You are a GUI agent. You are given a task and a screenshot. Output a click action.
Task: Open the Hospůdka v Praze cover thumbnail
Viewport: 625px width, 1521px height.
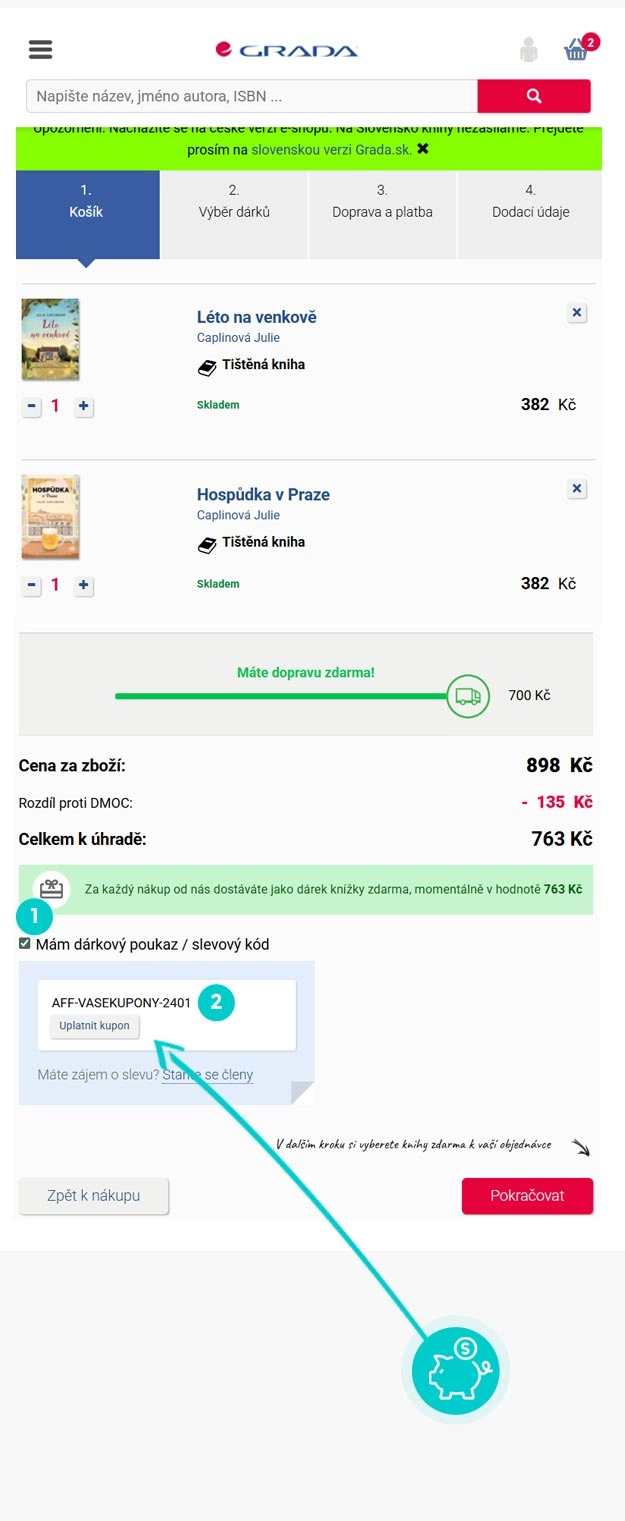point(50,517)
